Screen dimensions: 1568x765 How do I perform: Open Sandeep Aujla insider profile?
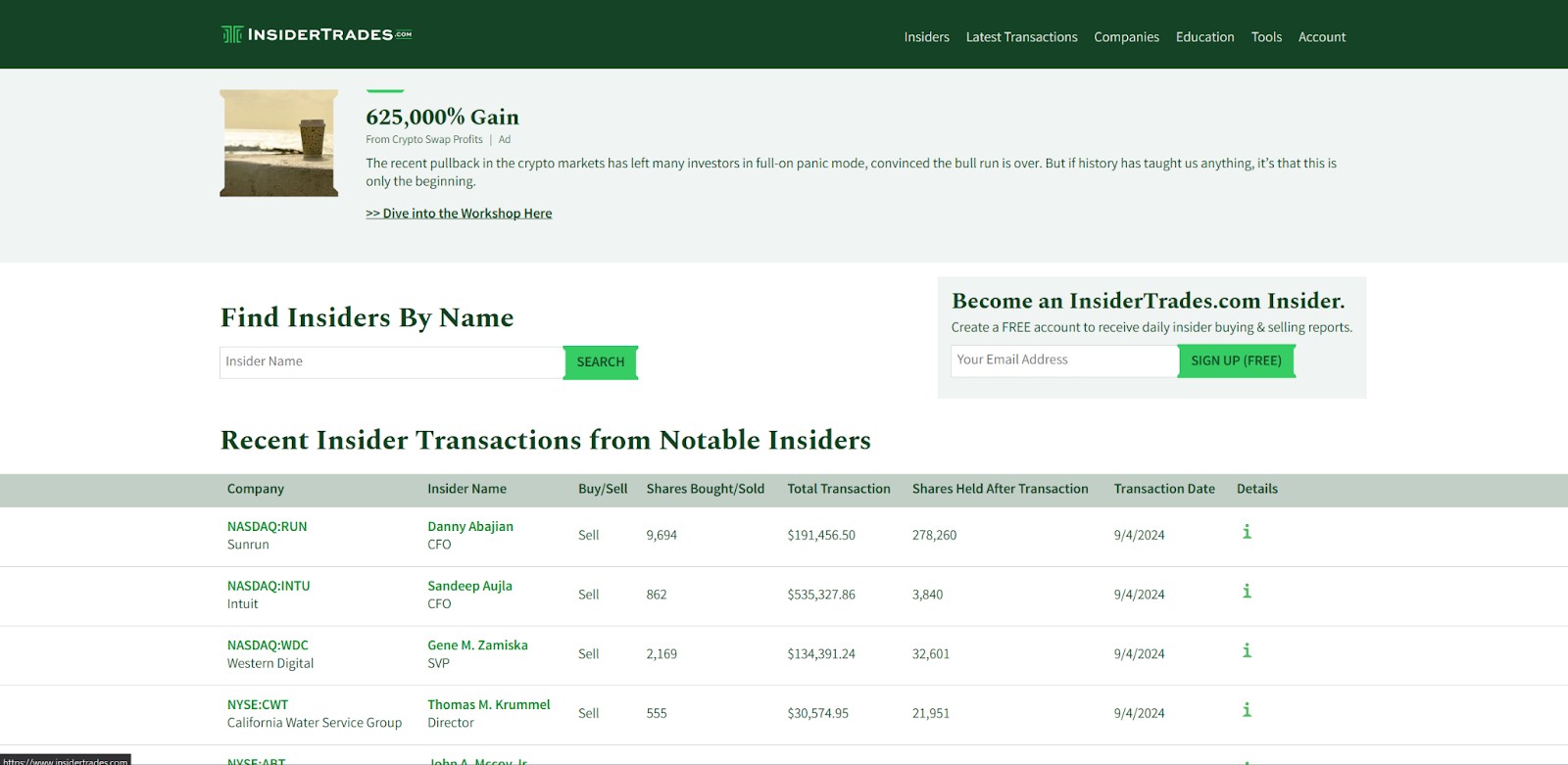[x=469, y=587]
